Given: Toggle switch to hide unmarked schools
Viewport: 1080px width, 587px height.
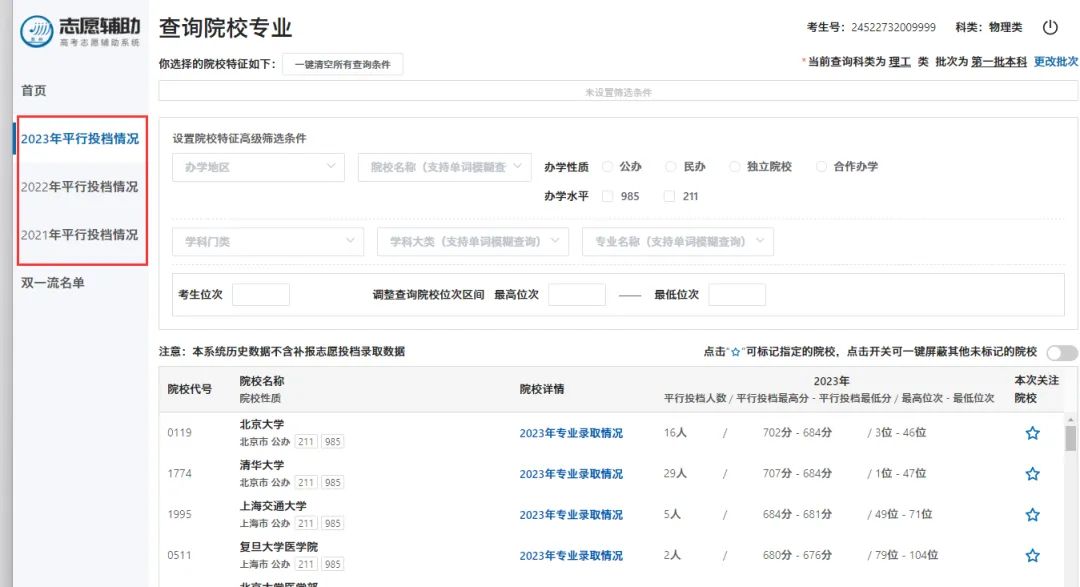Looking at the screenshot, I should pos(1061,352).
